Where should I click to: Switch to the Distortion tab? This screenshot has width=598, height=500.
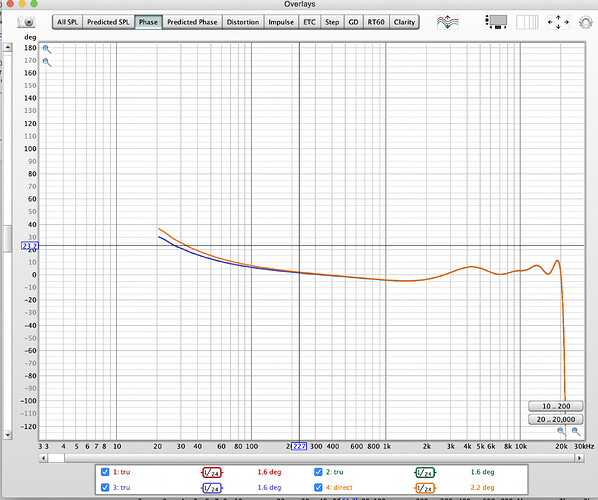[243, 22]
